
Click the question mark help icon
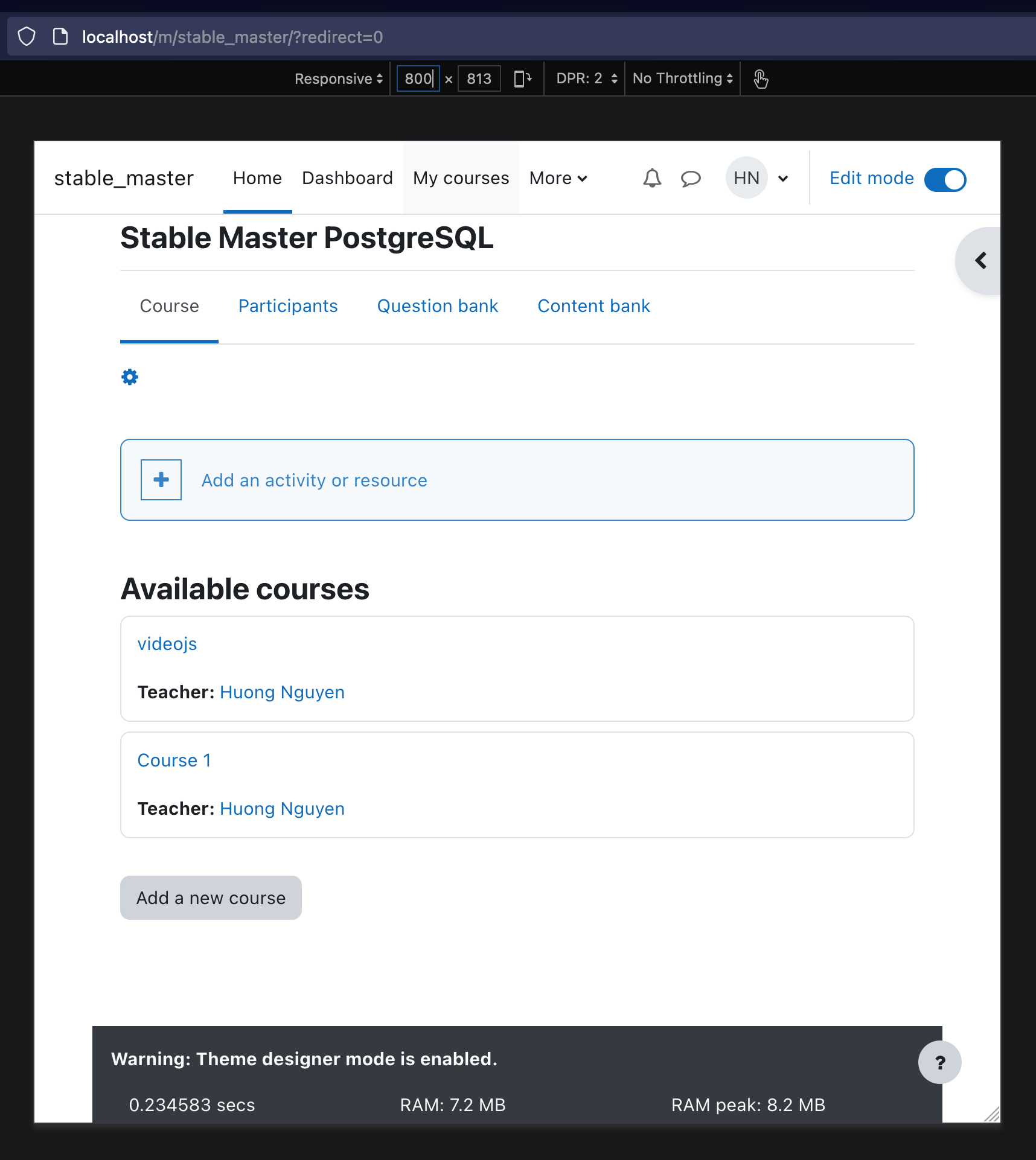pyautogui.click(x=940, y=1062)
